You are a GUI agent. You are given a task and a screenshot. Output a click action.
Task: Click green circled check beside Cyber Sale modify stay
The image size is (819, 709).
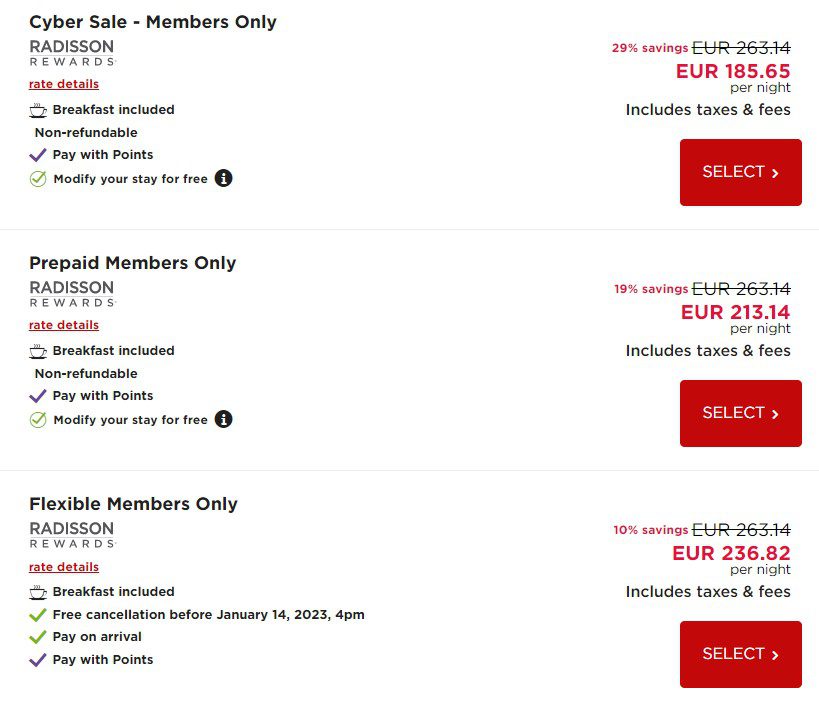pyautogui.click(x=38, y=179)
